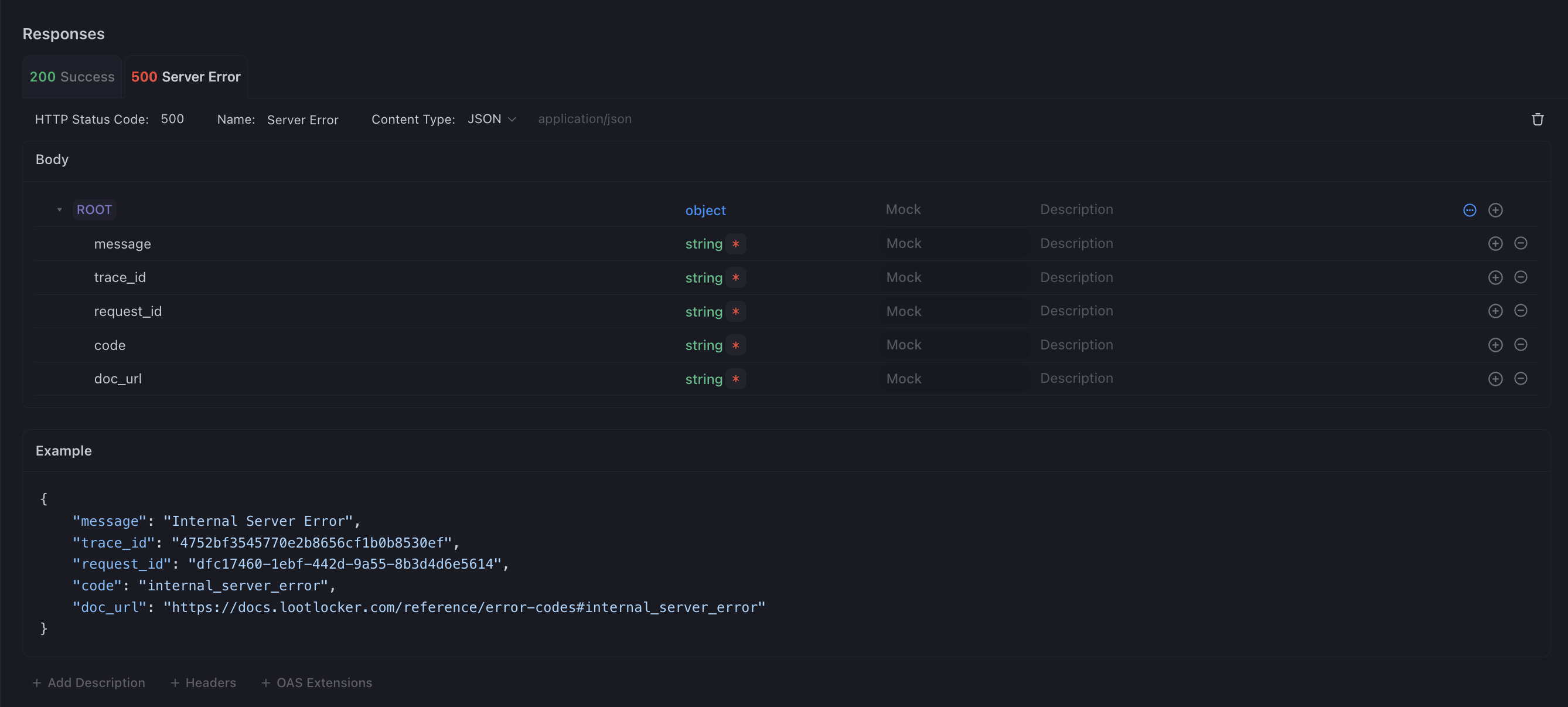Select the 500 Server Error tab
The width and height of the screenshot is (1568, 707).
186,77
